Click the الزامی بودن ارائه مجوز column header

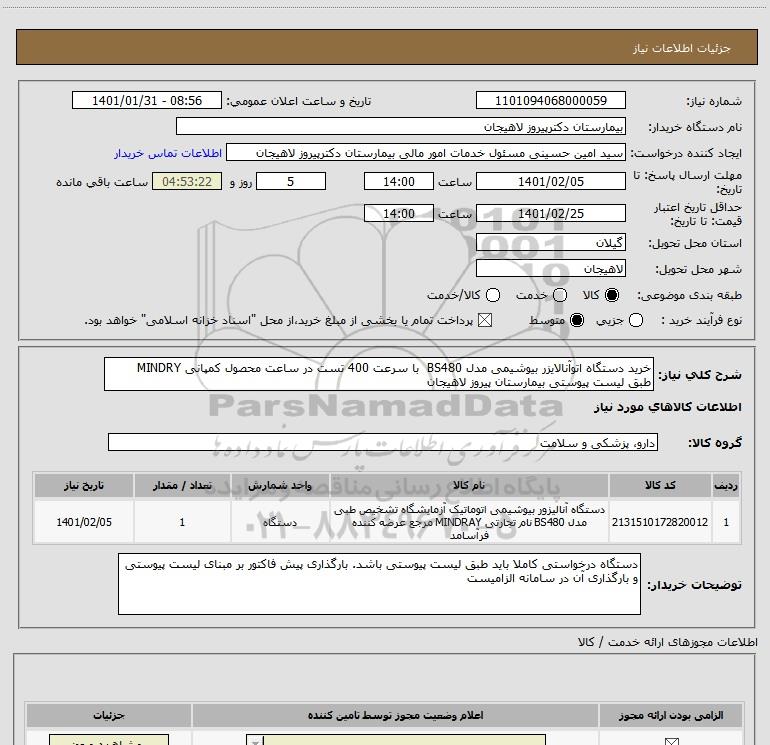pyautogui.click(x=671, y=715)
